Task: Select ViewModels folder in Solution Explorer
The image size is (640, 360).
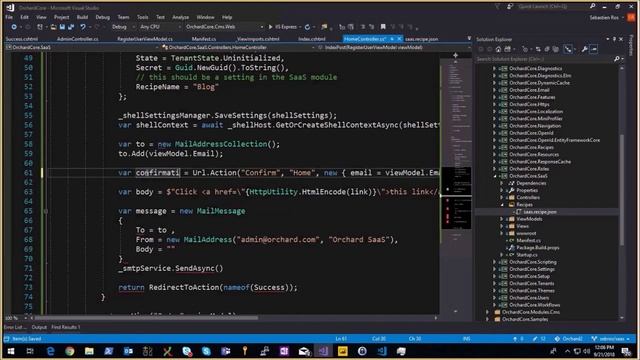Action: click(x=529, y=219)
